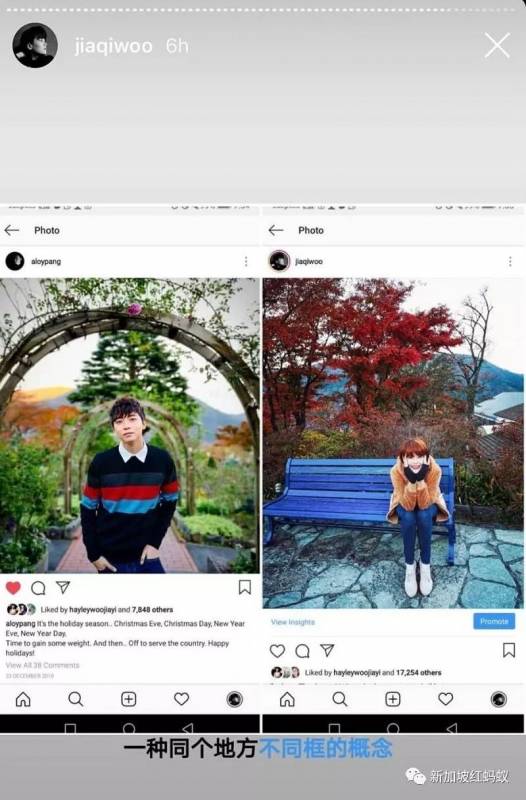Screen dimensions: 526x800
Task: Save the jiaqiwoo post with bookmark icon
Action: (509, 650)
